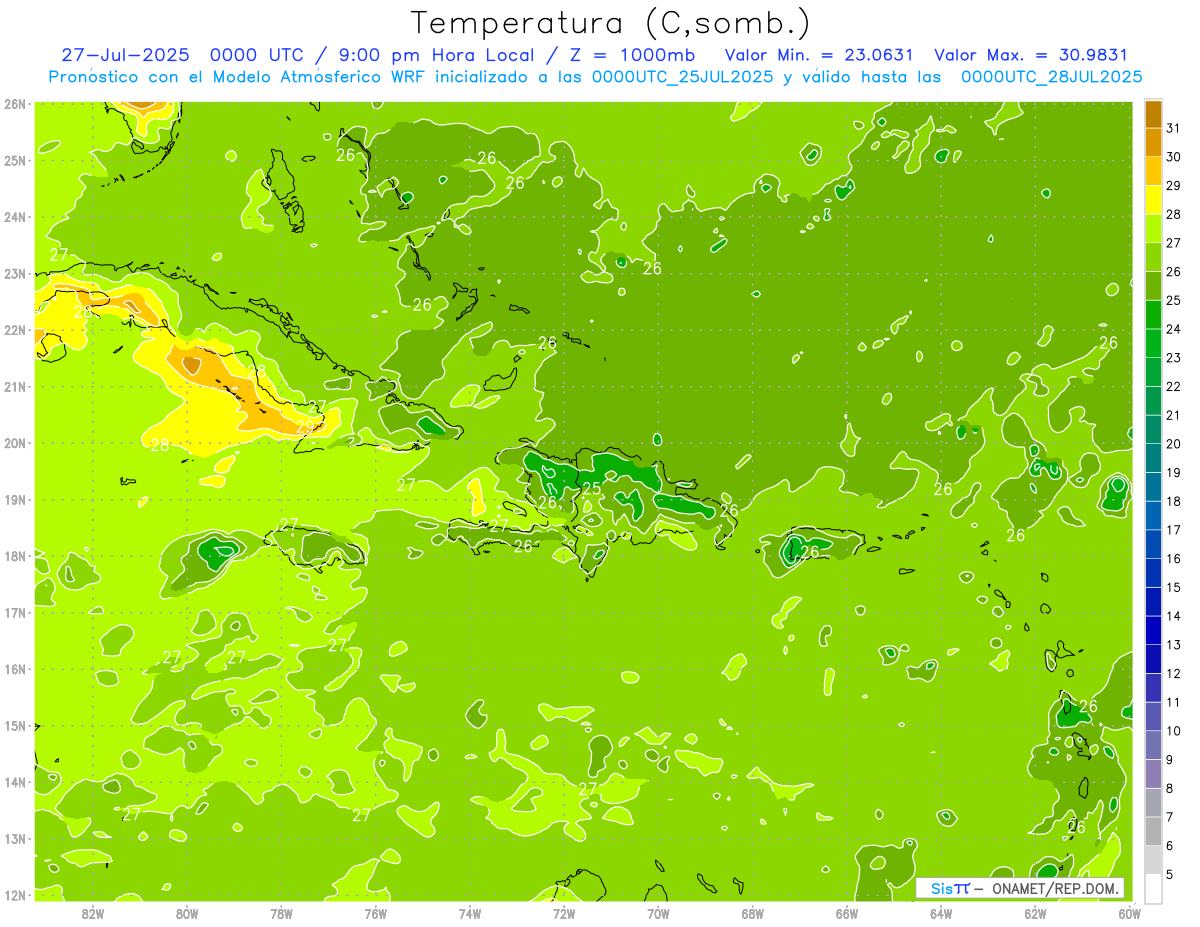Click the "64W" longitude axis label

(941, 912)
